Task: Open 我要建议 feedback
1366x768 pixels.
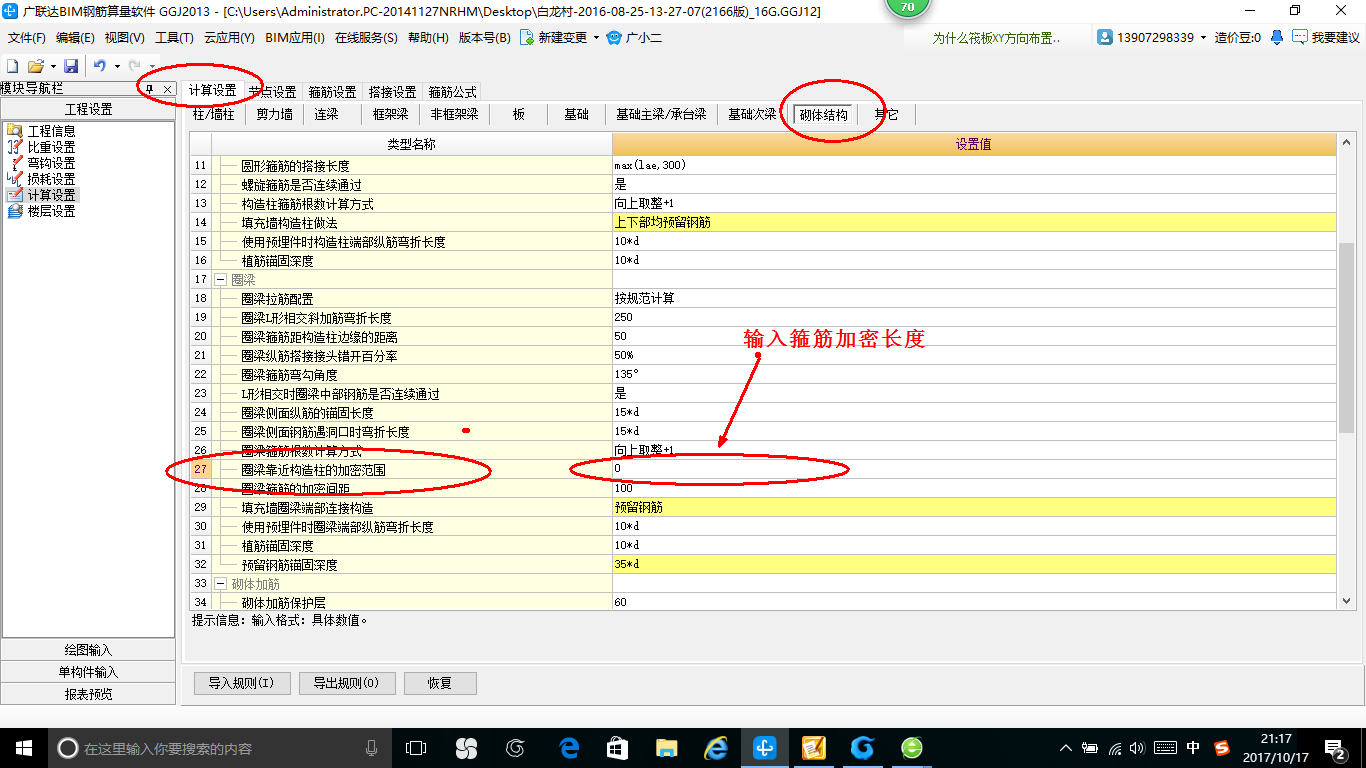Action: tap(1326, 37)
